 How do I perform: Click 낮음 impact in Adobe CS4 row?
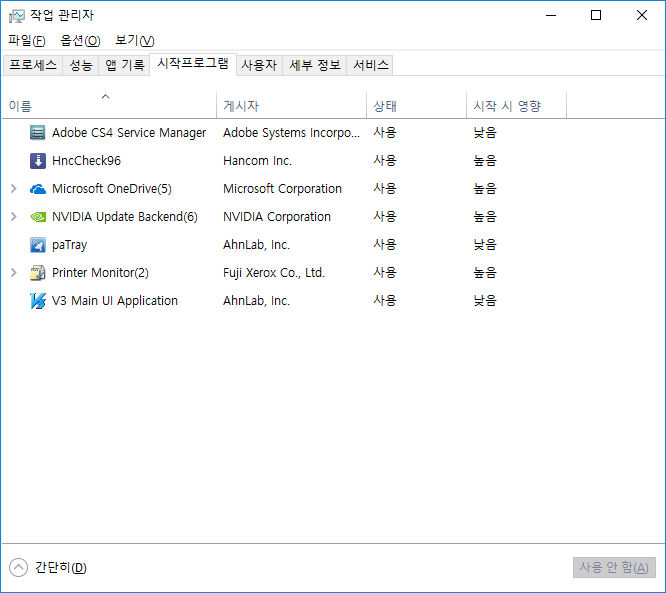tap(485, 133)
